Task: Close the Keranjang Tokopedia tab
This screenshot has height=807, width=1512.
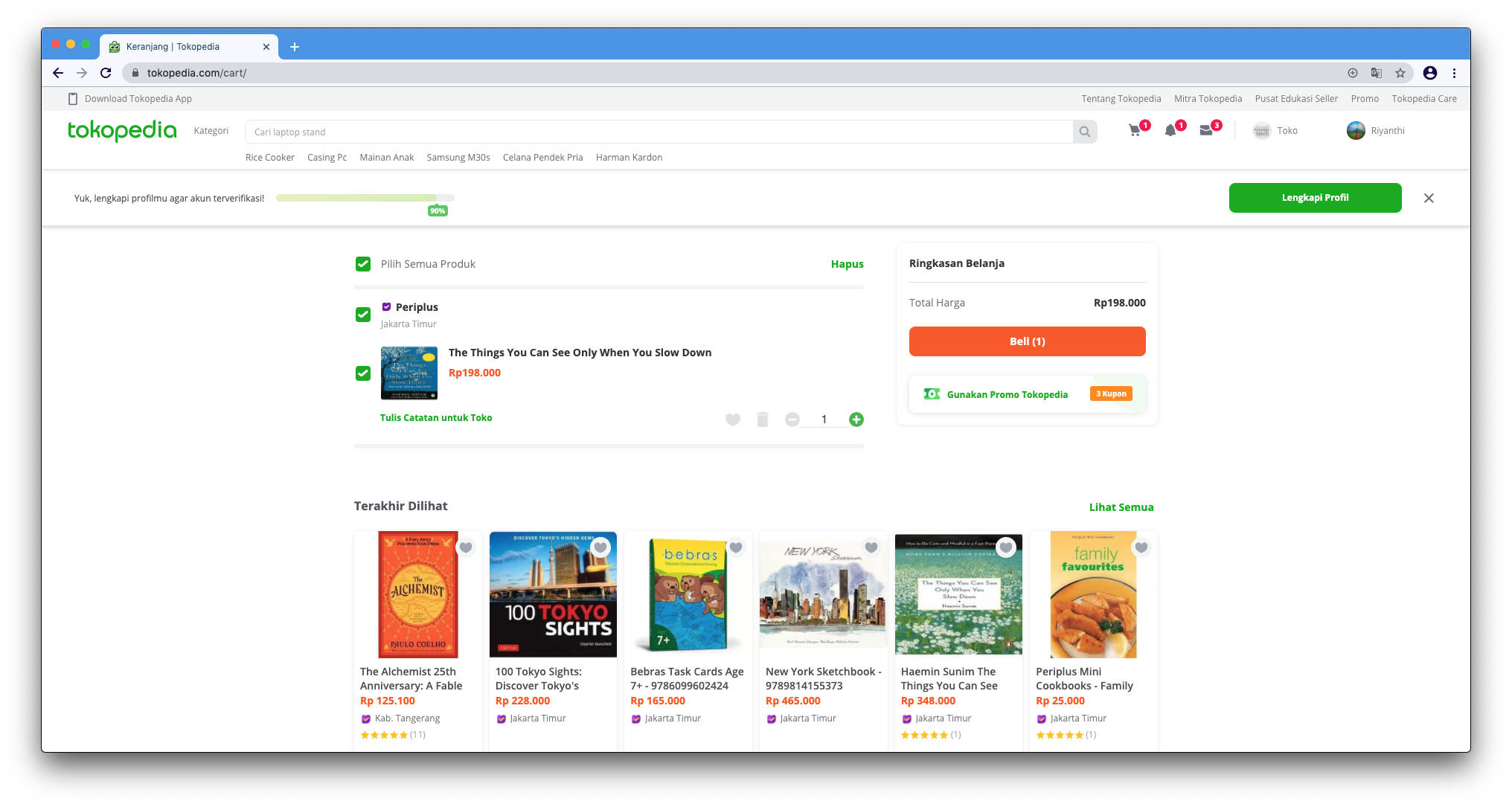Action: coord(266,47)
